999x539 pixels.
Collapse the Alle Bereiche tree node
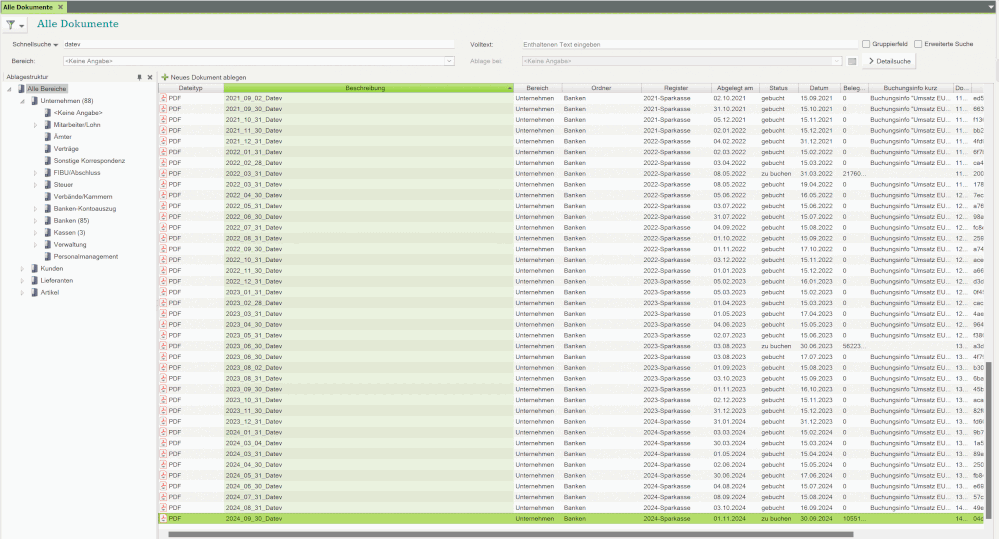point(9,89)
